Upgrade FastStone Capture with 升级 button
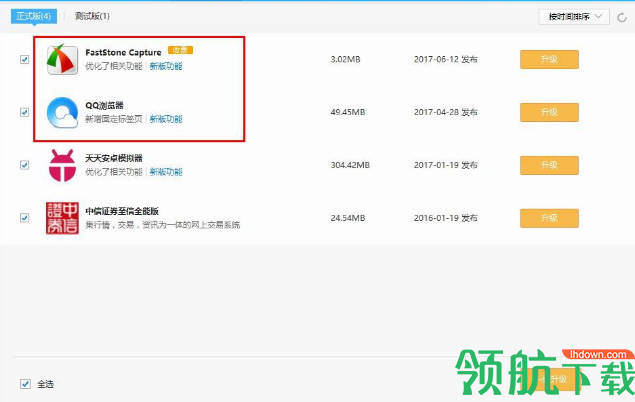635x402 pixels. click(x=549, y=60)
